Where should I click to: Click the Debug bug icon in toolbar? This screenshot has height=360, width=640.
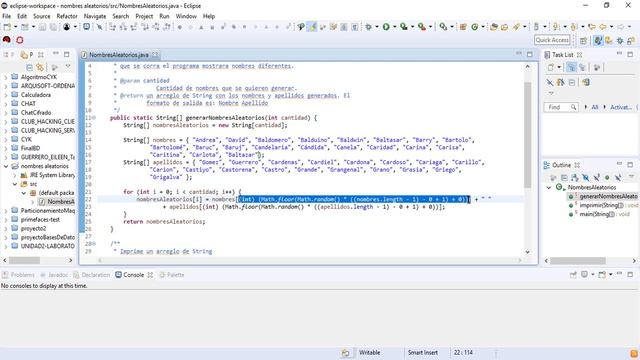pyautogui.click(x=369, y=27)
